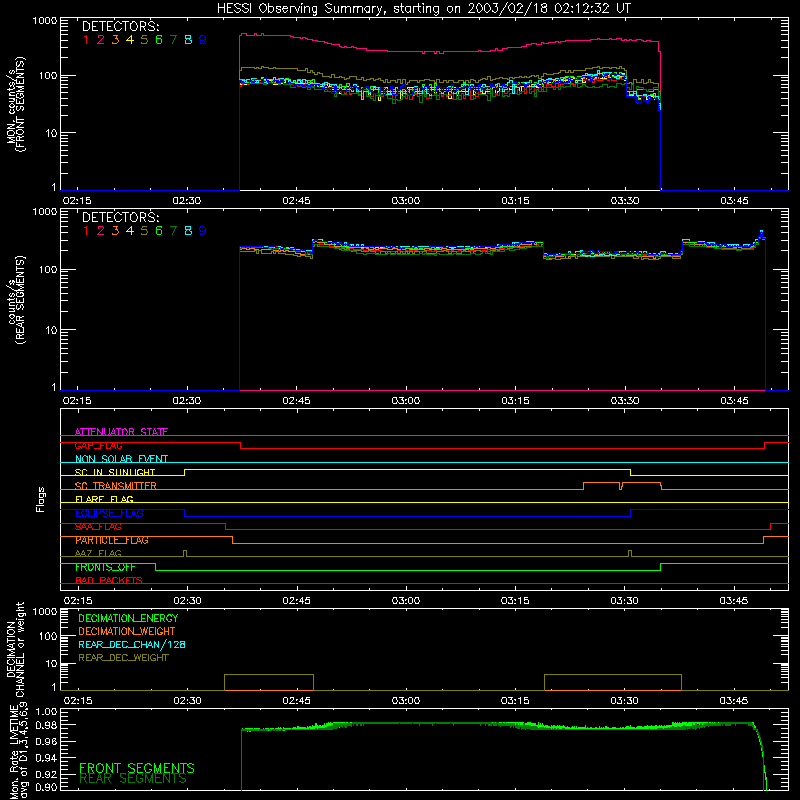Click the HESSI Observing Summary title text
The width and height of the screenshot is (800, 800).
424,9
